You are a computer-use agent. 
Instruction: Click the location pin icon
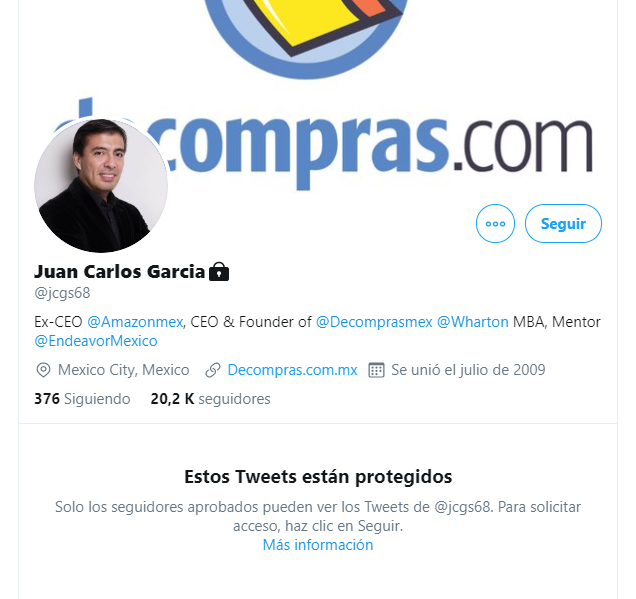click(43, 370)
